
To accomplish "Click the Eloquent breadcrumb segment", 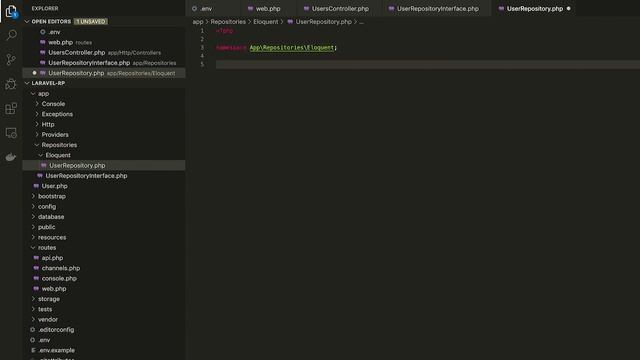I will [x=266, y=22].
